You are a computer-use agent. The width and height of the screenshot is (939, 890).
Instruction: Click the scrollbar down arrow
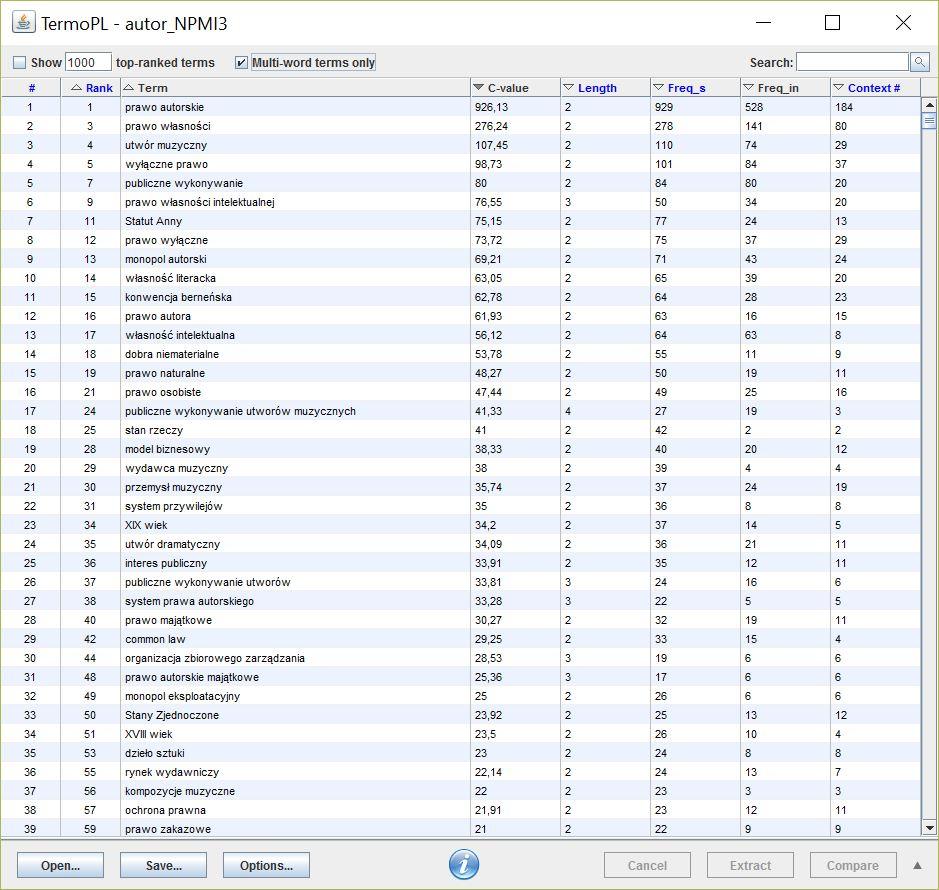[929, 828]
